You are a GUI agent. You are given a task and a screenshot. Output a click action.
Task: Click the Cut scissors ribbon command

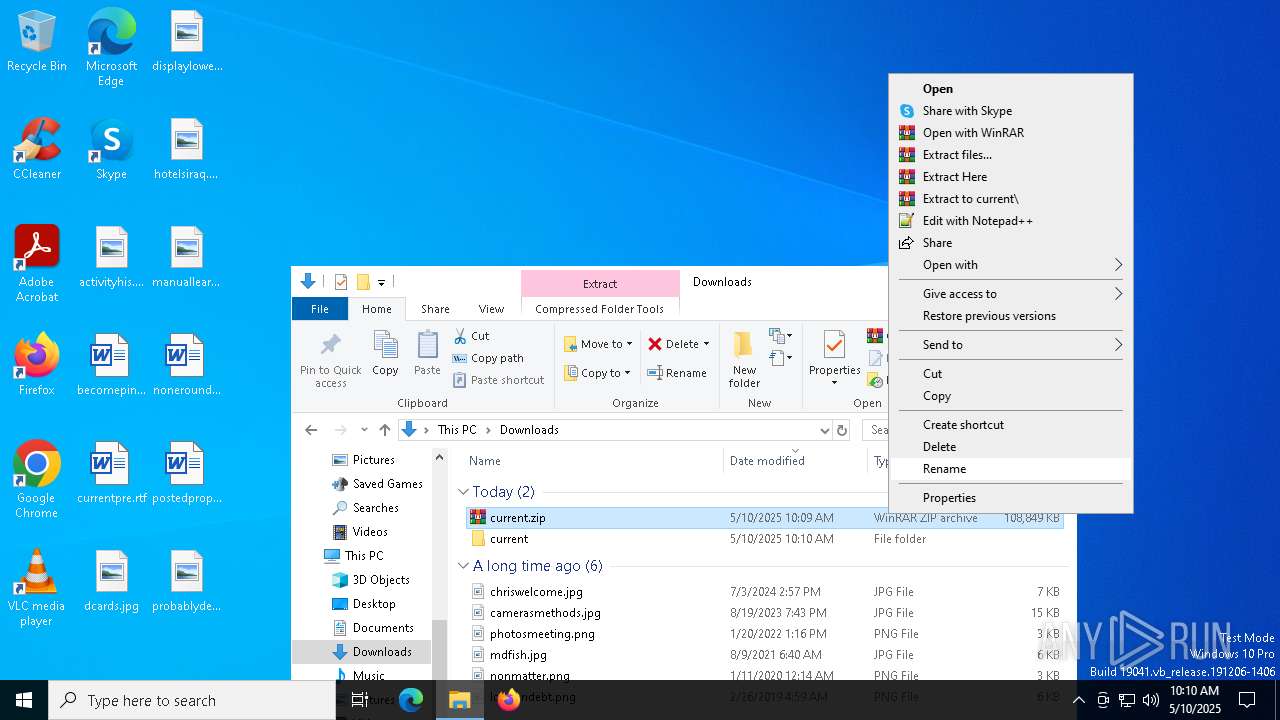471,336
